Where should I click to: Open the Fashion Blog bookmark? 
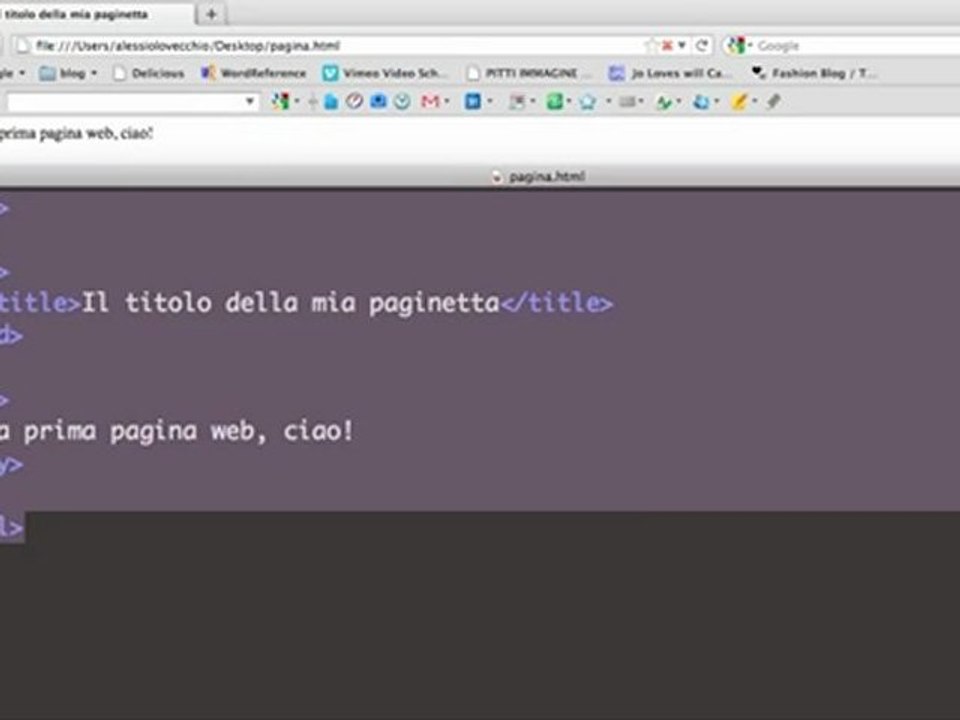813,73
